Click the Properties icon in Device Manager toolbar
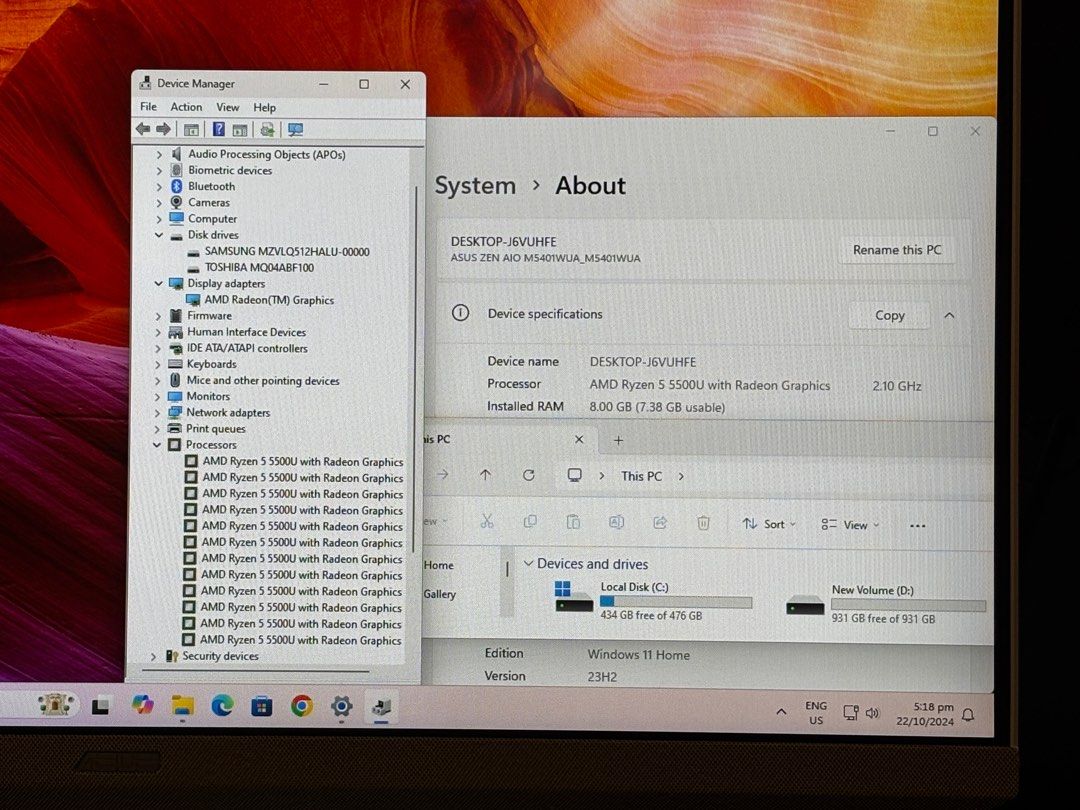 (238, 128)
